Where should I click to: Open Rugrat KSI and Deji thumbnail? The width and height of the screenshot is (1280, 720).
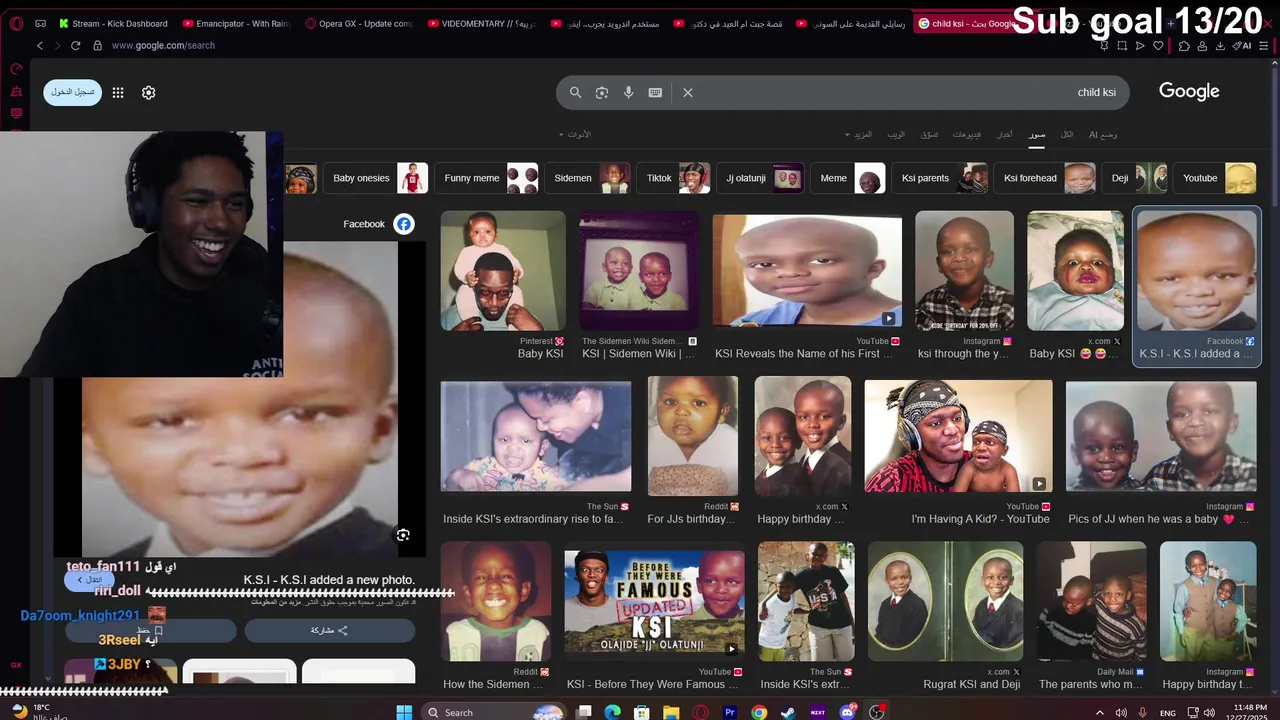click(945, 600)
